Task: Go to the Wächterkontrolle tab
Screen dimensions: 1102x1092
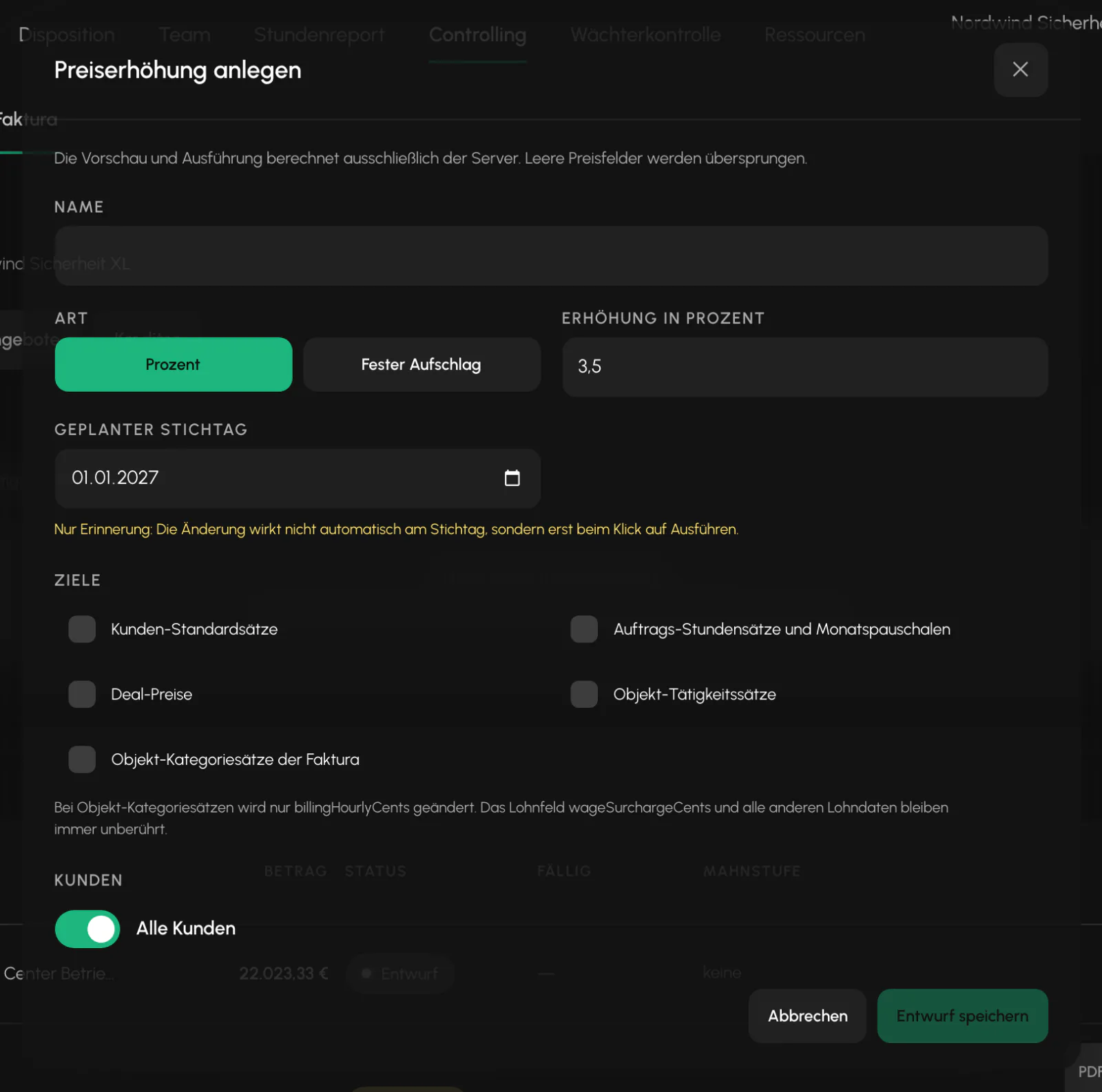Action: pyautogui.click(x=645, y=35)
